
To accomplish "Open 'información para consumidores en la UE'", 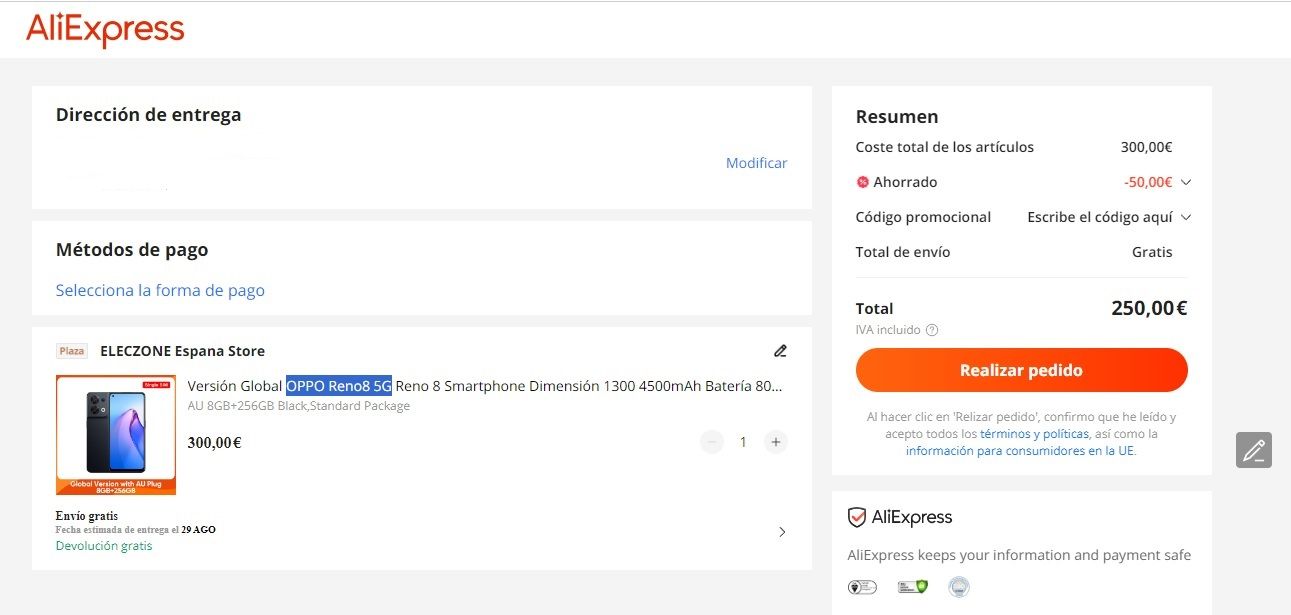I will tap(1020, 451).
